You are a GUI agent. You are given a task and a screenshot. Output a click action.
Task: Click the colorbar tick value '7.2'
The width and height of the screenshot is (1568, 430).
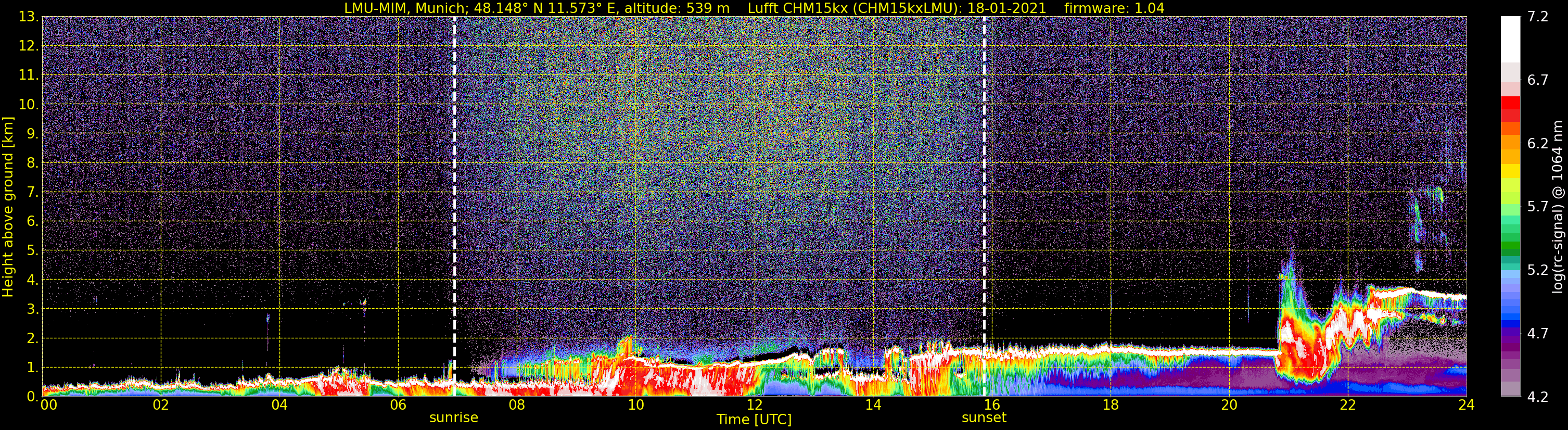(1538, 17)
